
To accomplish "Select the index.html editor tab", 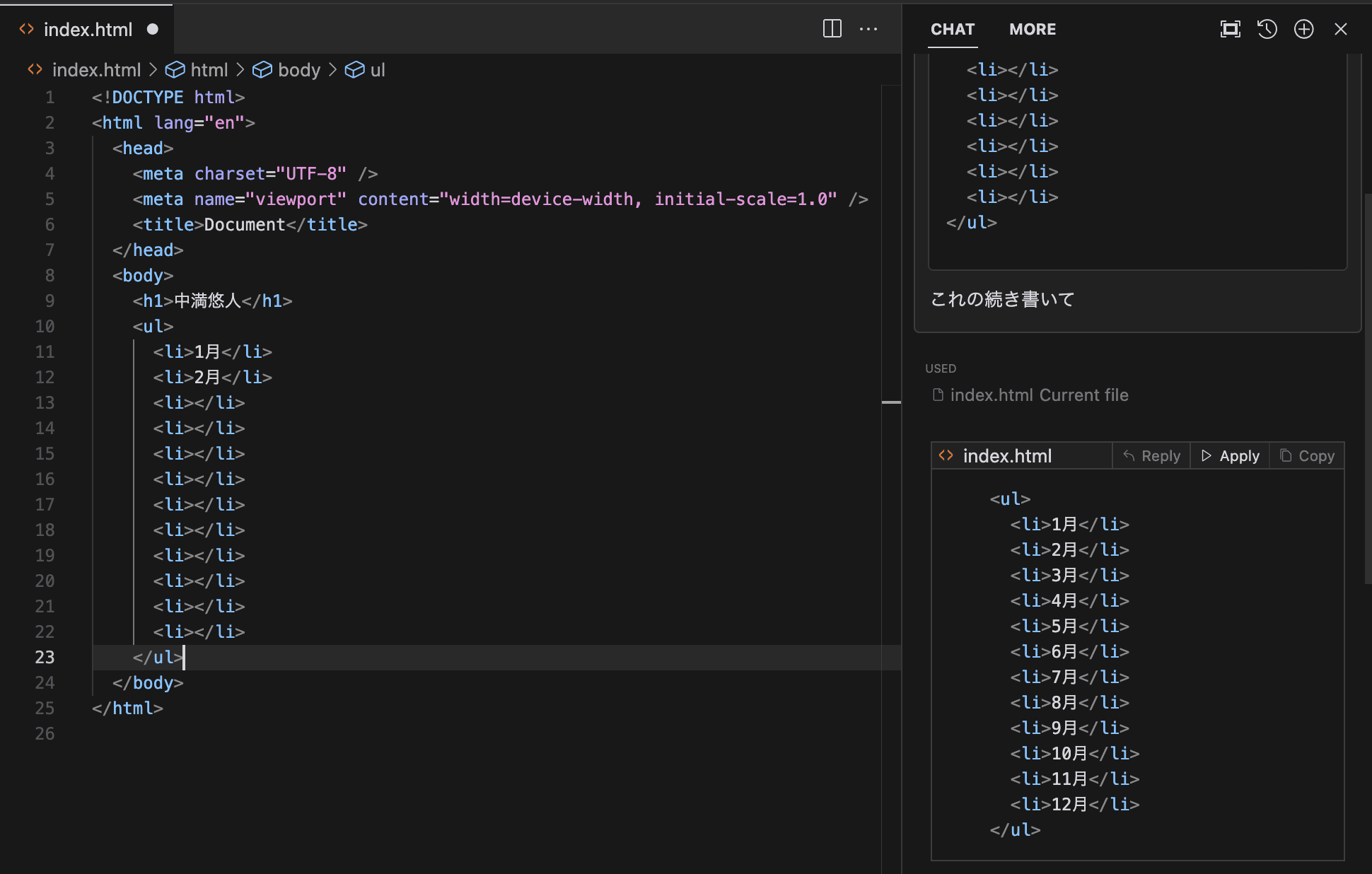I will pos(88,29).
